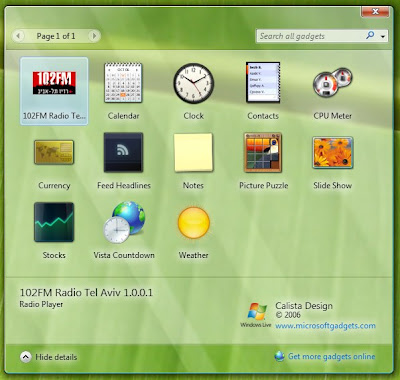Choose the Currency gadget icon
Screen dimensions: 400x380
pyautogui.click(x=54, y=152)
